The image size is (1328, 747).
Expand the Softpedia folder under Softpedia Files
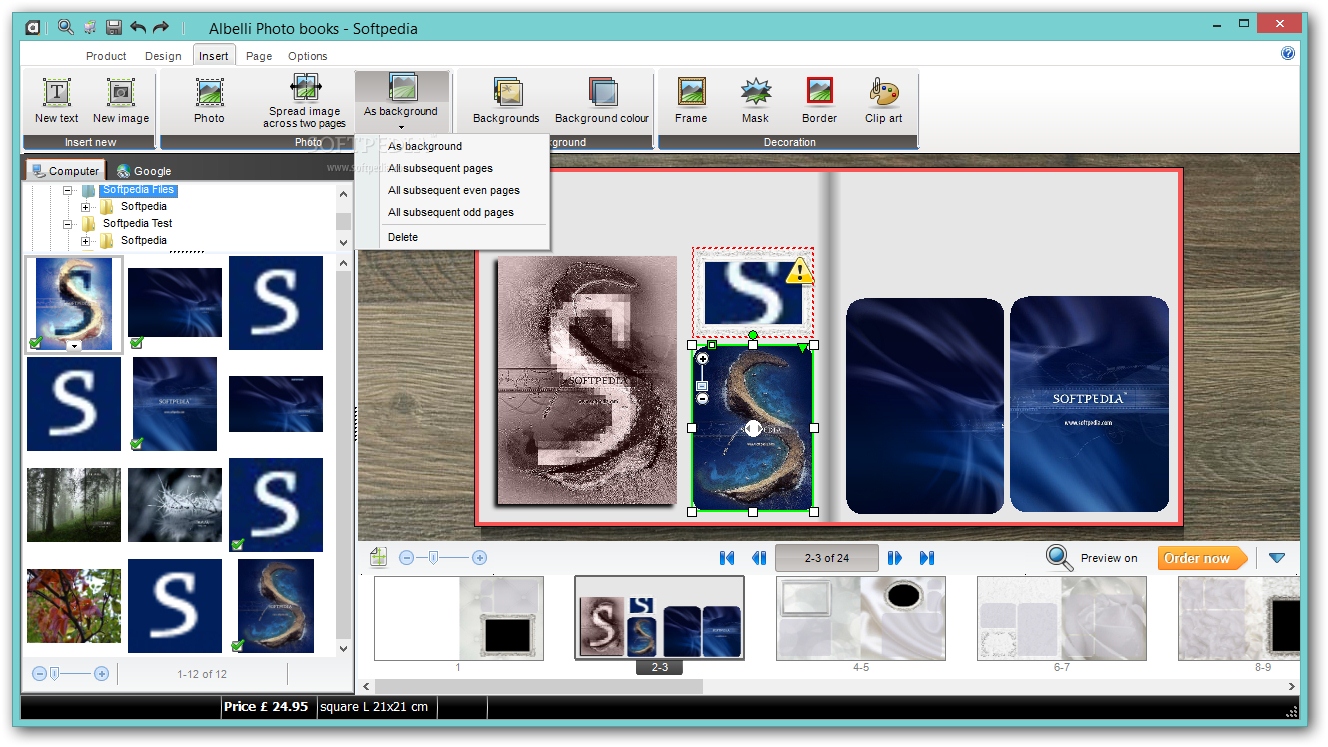[86, 207]
